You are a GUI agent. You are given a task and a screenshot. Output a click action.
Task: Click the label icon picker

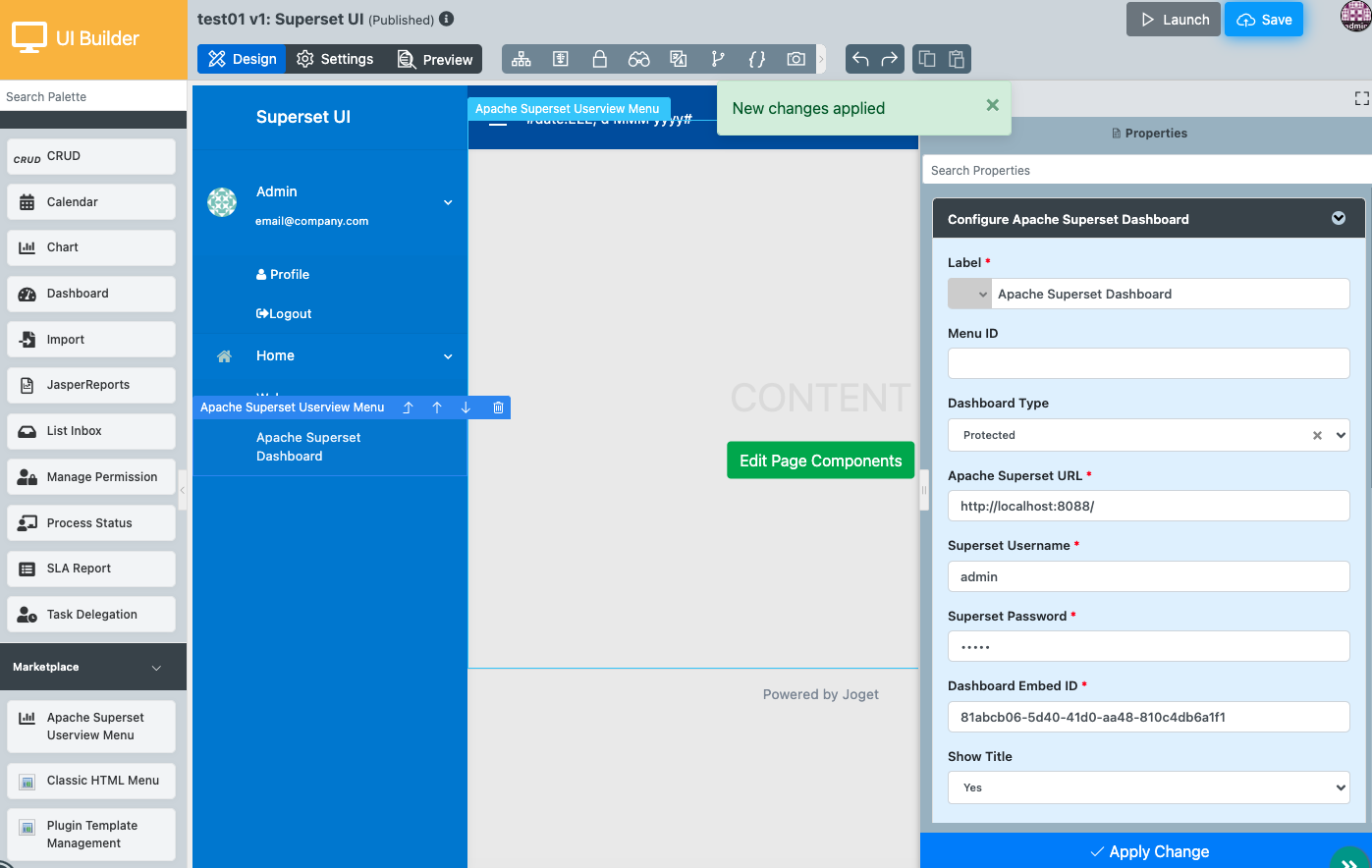pyautogui.click(x=969, y=294)
